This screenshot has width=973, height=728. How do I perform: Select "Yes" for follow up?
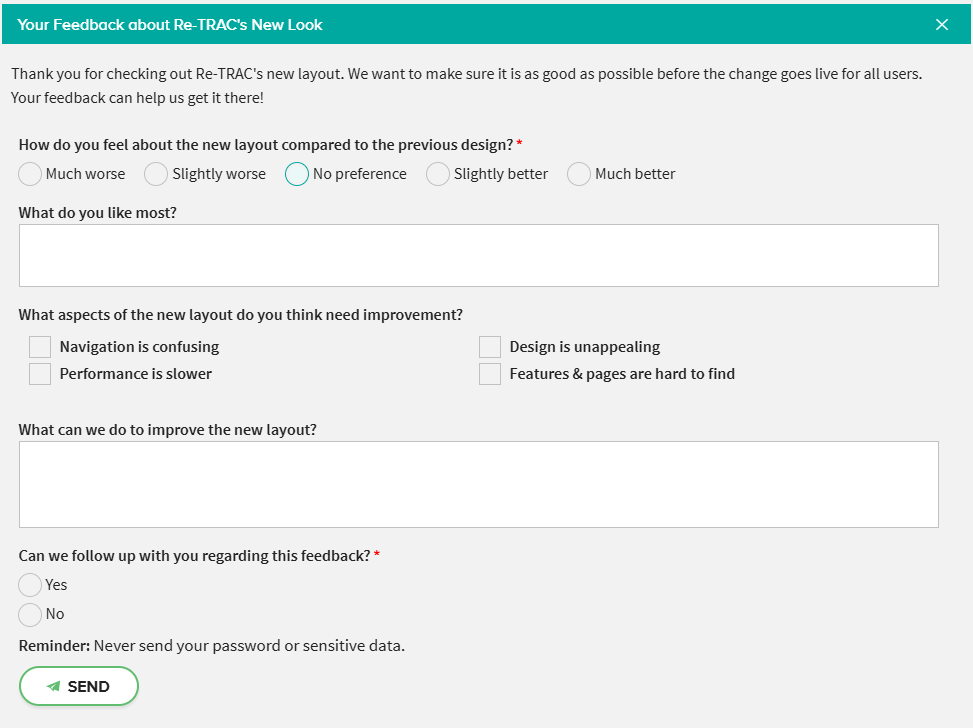coord(30,585)
